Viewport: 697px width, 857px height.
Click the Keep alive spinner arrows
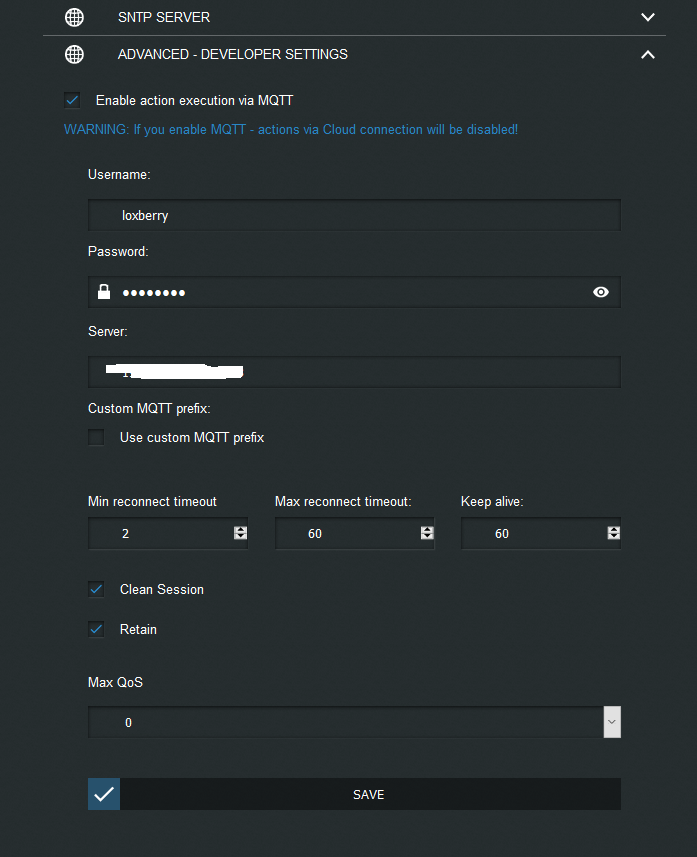point(613,533)
